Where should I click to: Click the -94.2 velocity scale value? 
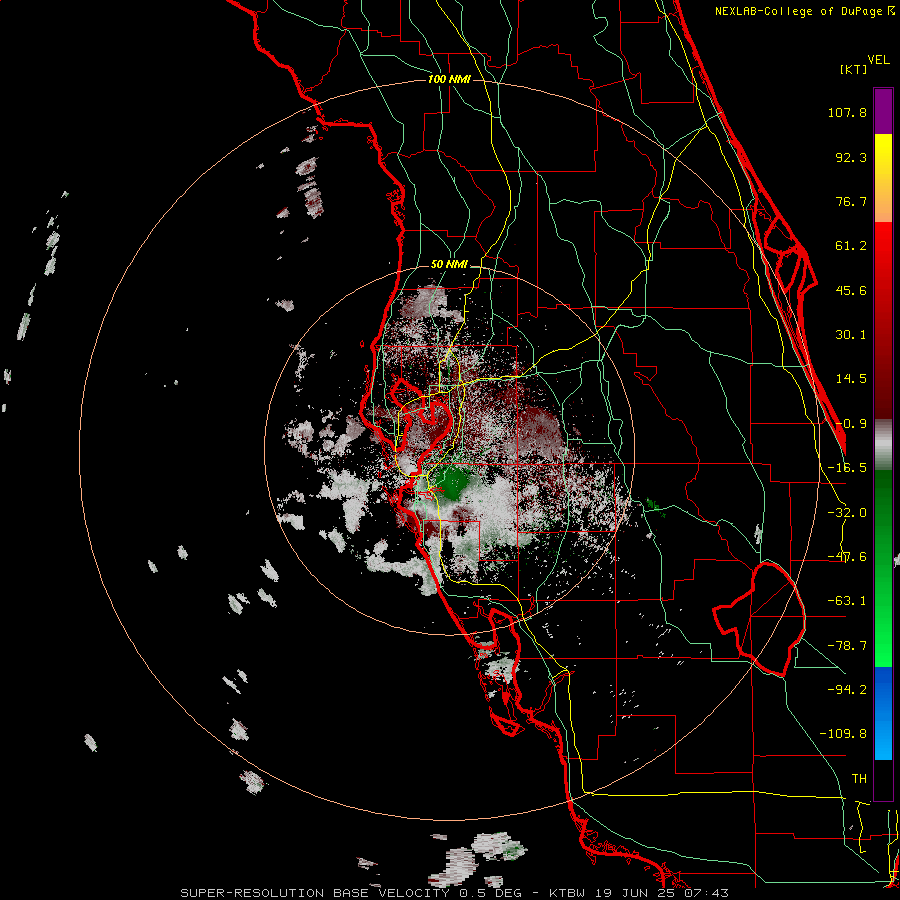tap(847, 689)
